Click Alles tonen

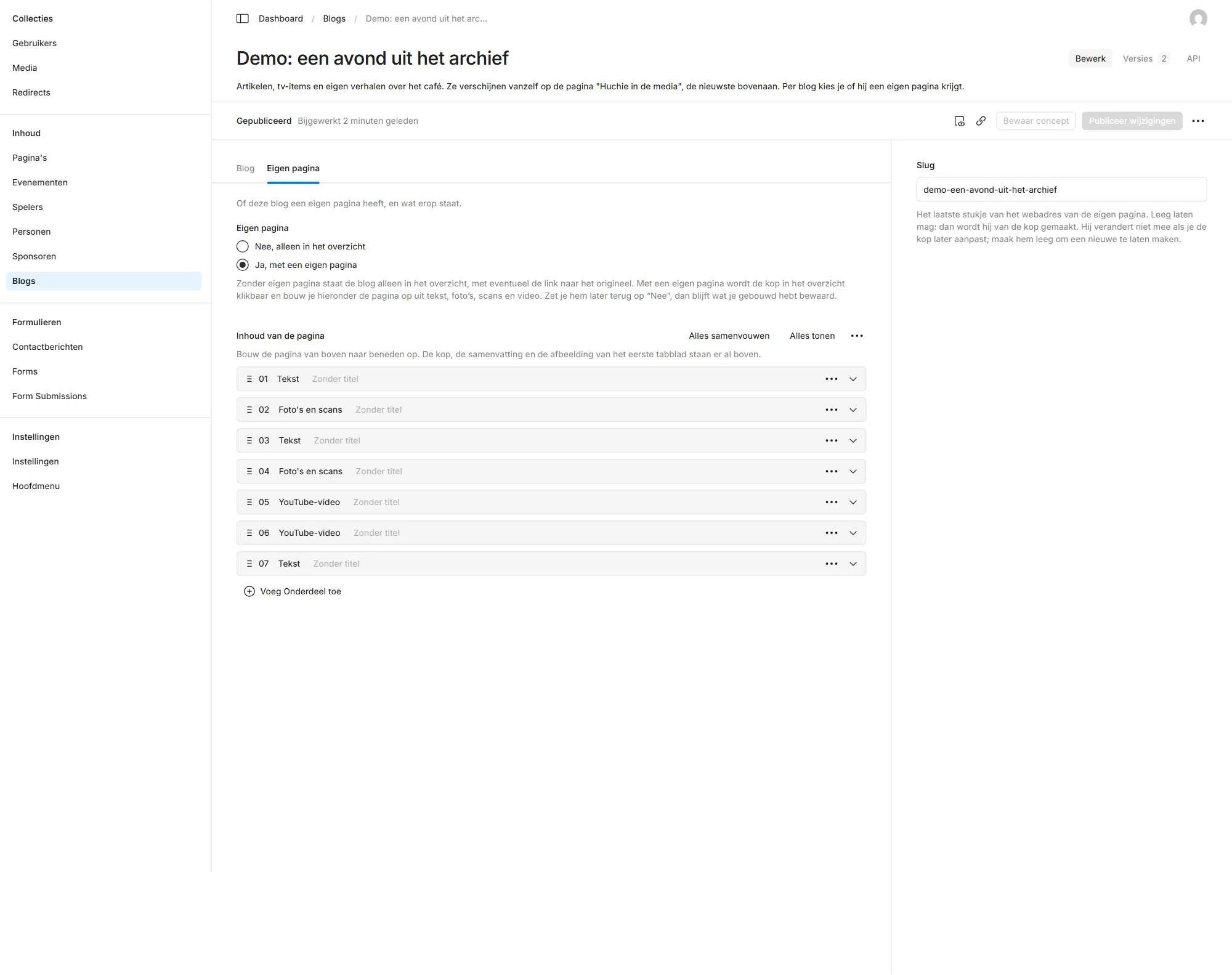tap(812, 336)
